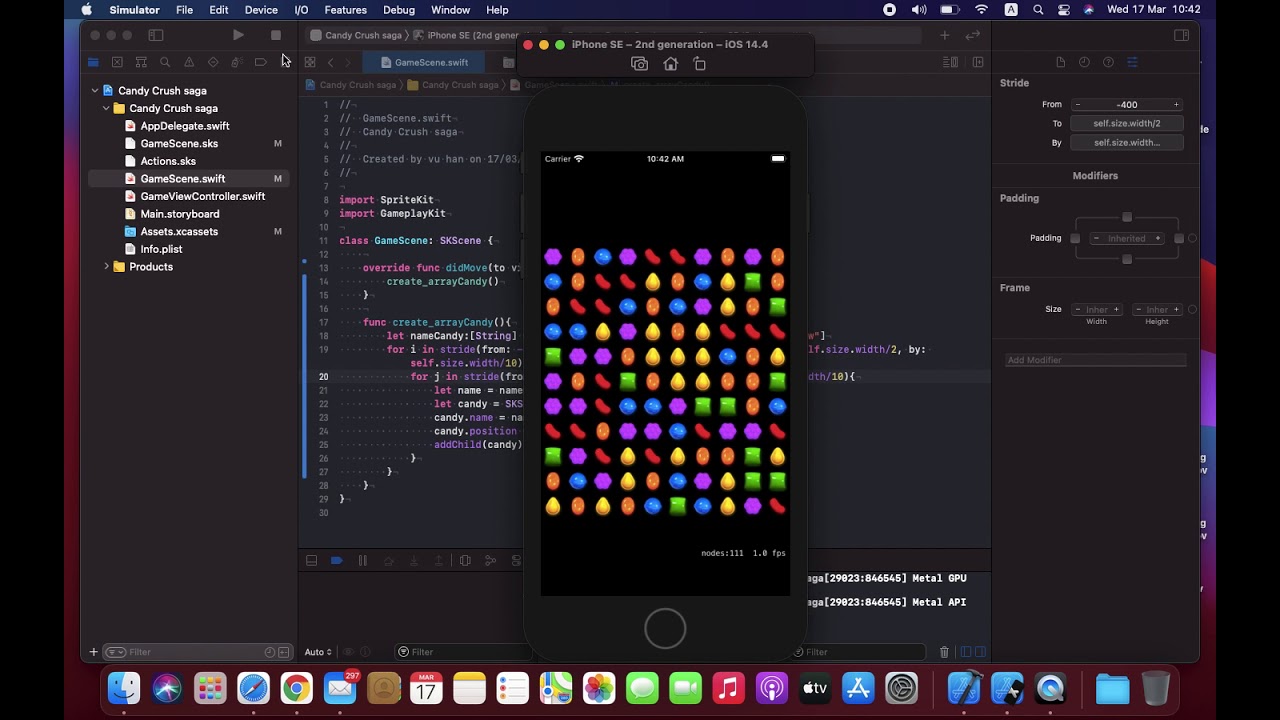The height and width of the screenshot is (720, 1280).
Task: Open the Debug View Hierarchy
Action: point(465,561)
